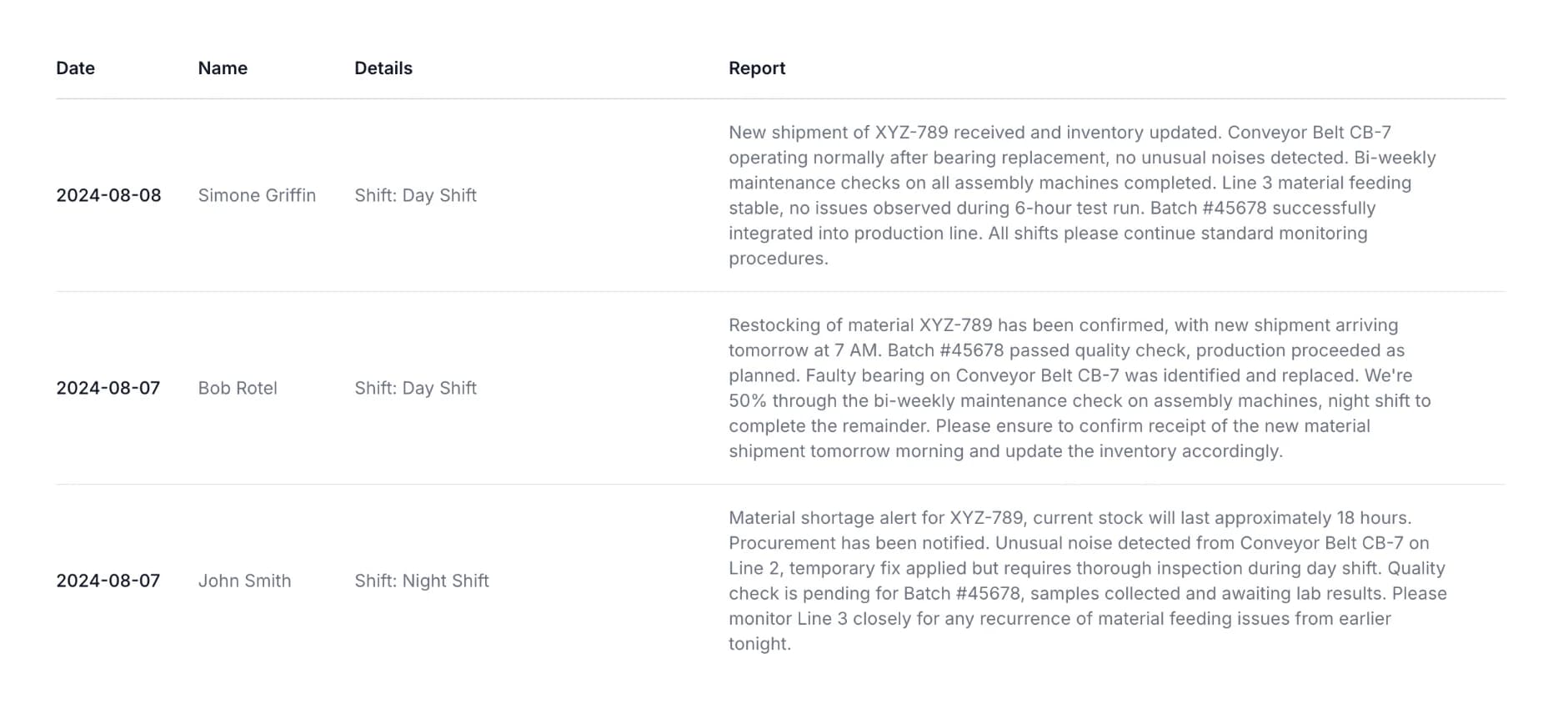Image resolution: width=1568 pixels, height=714 pixels.
Task: Click the Shift: Night Shift cell
Action: coord(421,581)
